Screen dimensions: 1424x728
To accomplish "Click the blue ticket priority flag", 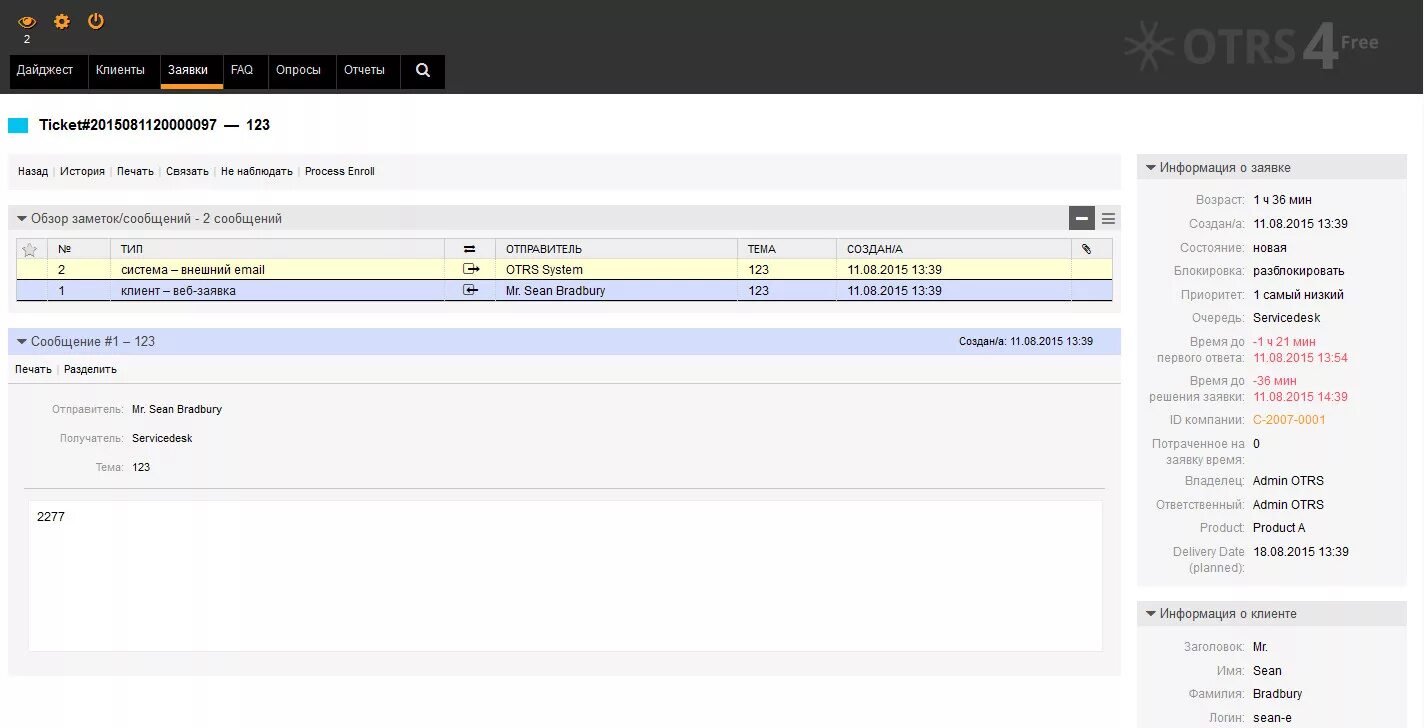I will tap(18, 125).
